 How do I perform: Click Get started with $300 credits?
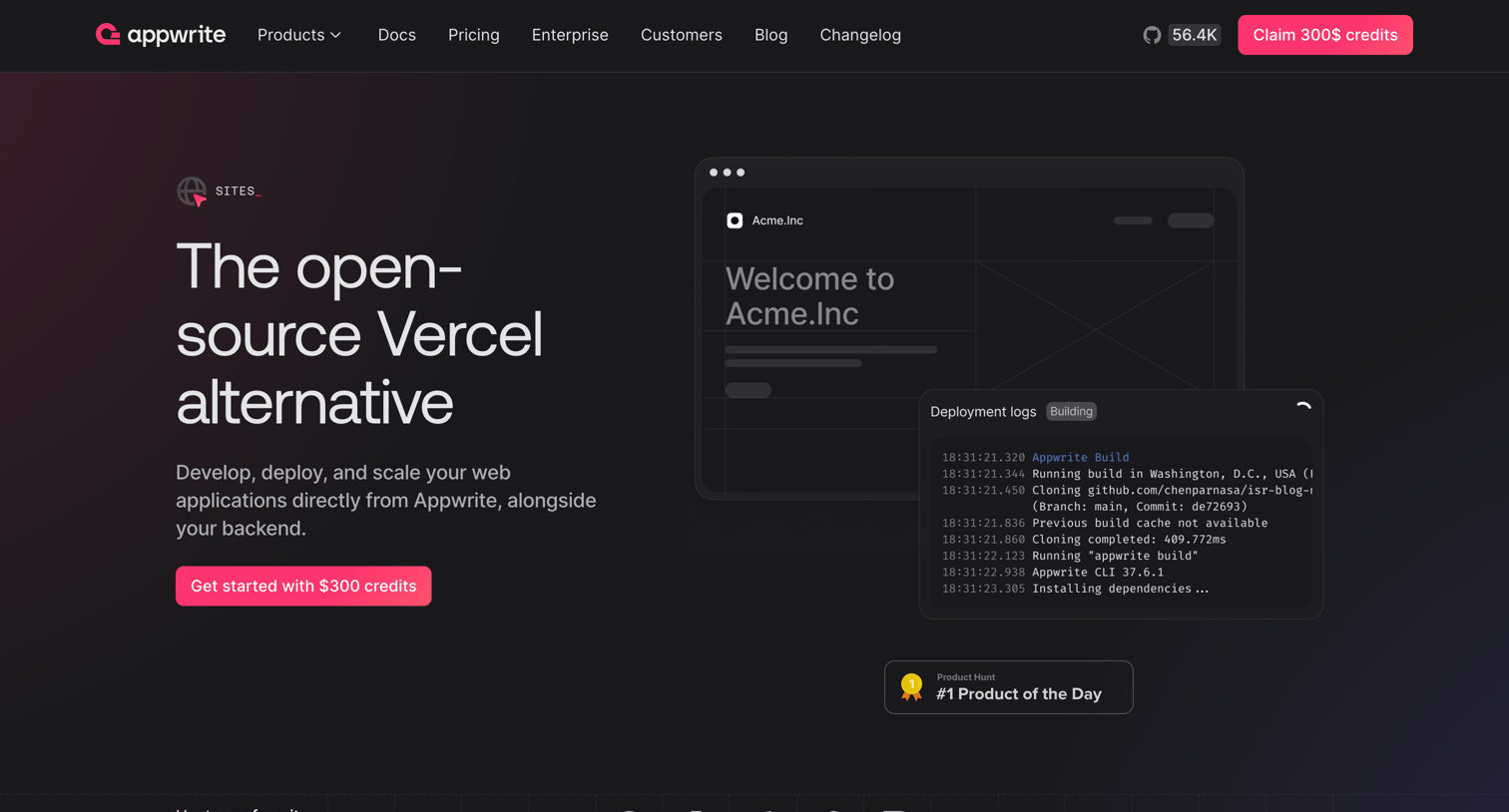(x=303, y=586)
